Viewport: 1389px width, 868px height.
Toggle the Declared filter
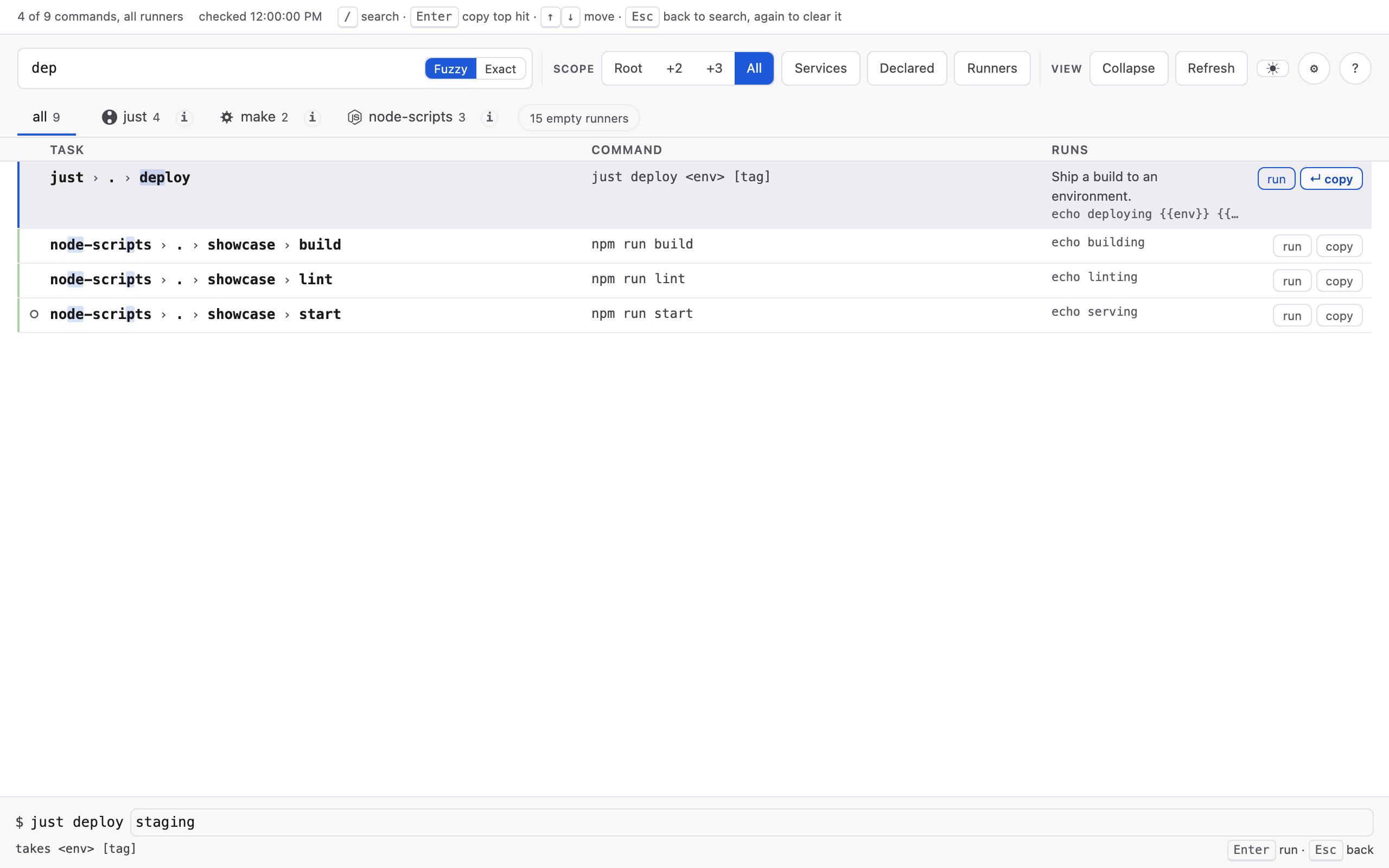(x=907, y=68)
